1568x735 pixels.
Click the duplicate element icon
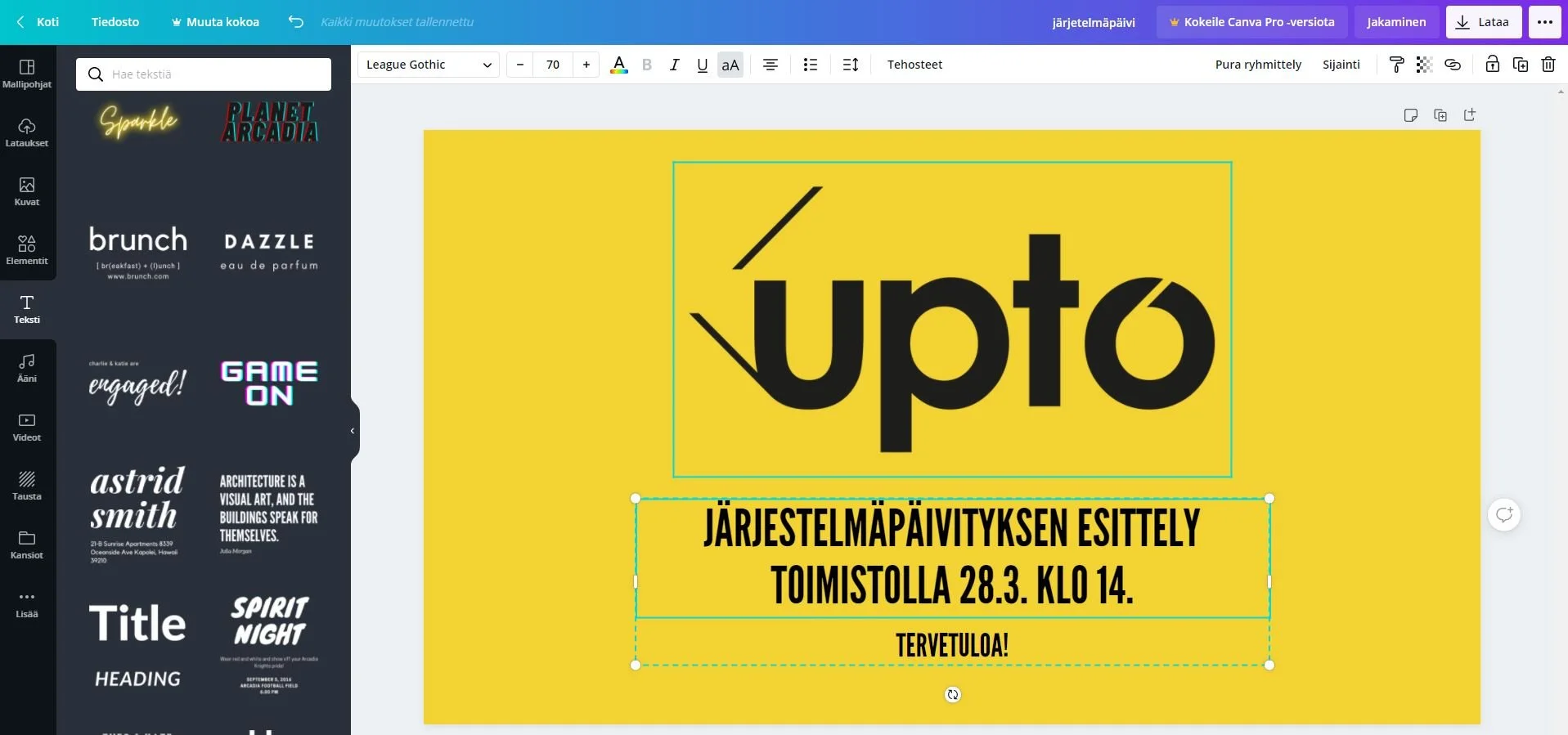click(1521, 65)
